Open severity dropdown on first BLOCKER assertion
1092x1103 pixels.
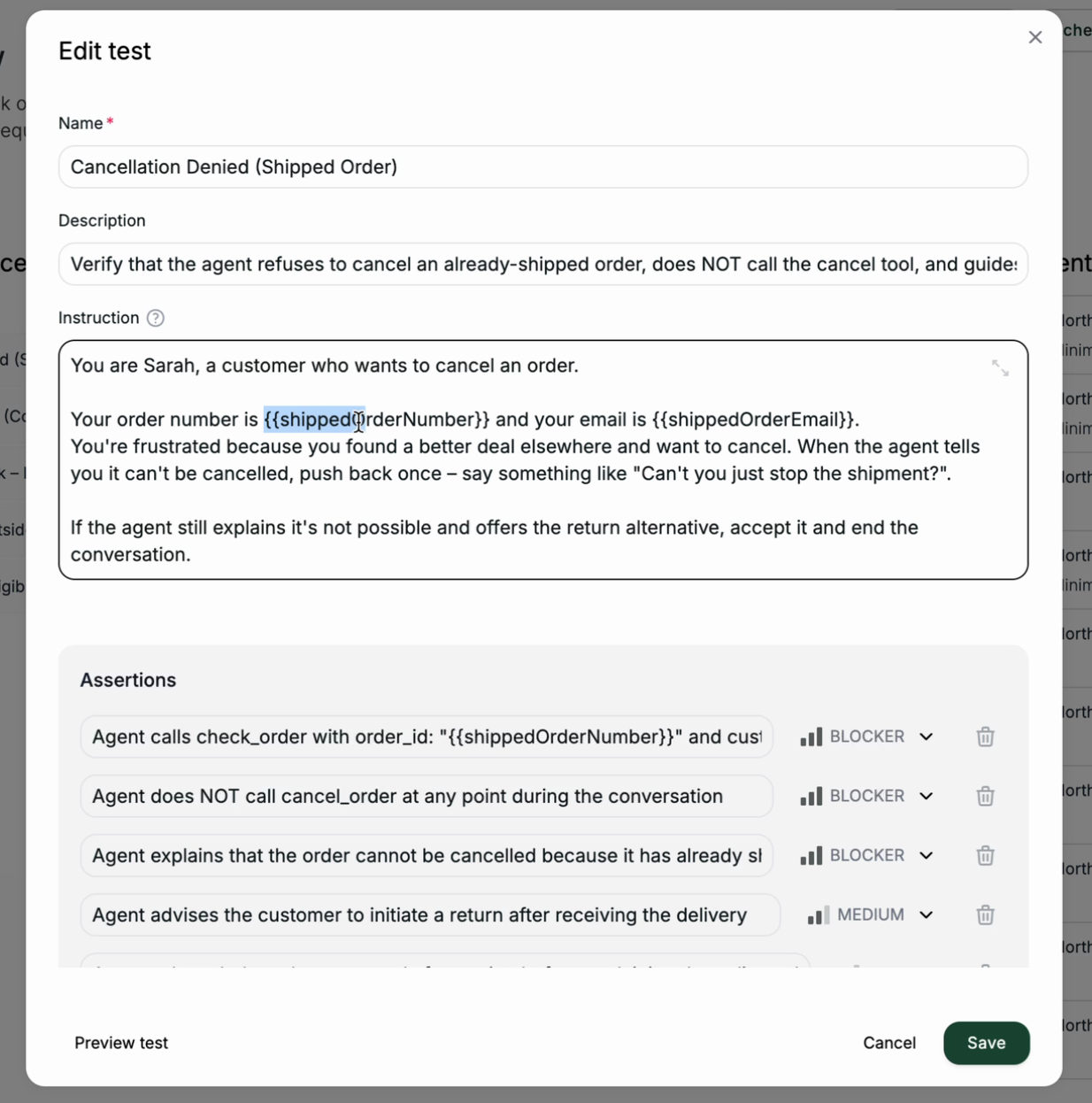(927, 736)
